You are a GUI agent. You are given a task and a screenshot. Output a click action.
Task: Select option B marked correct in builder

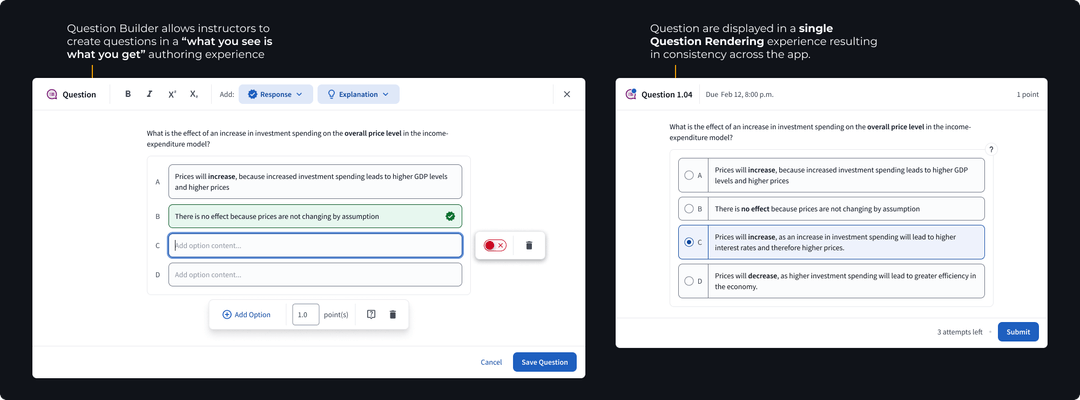pos(315,216)
